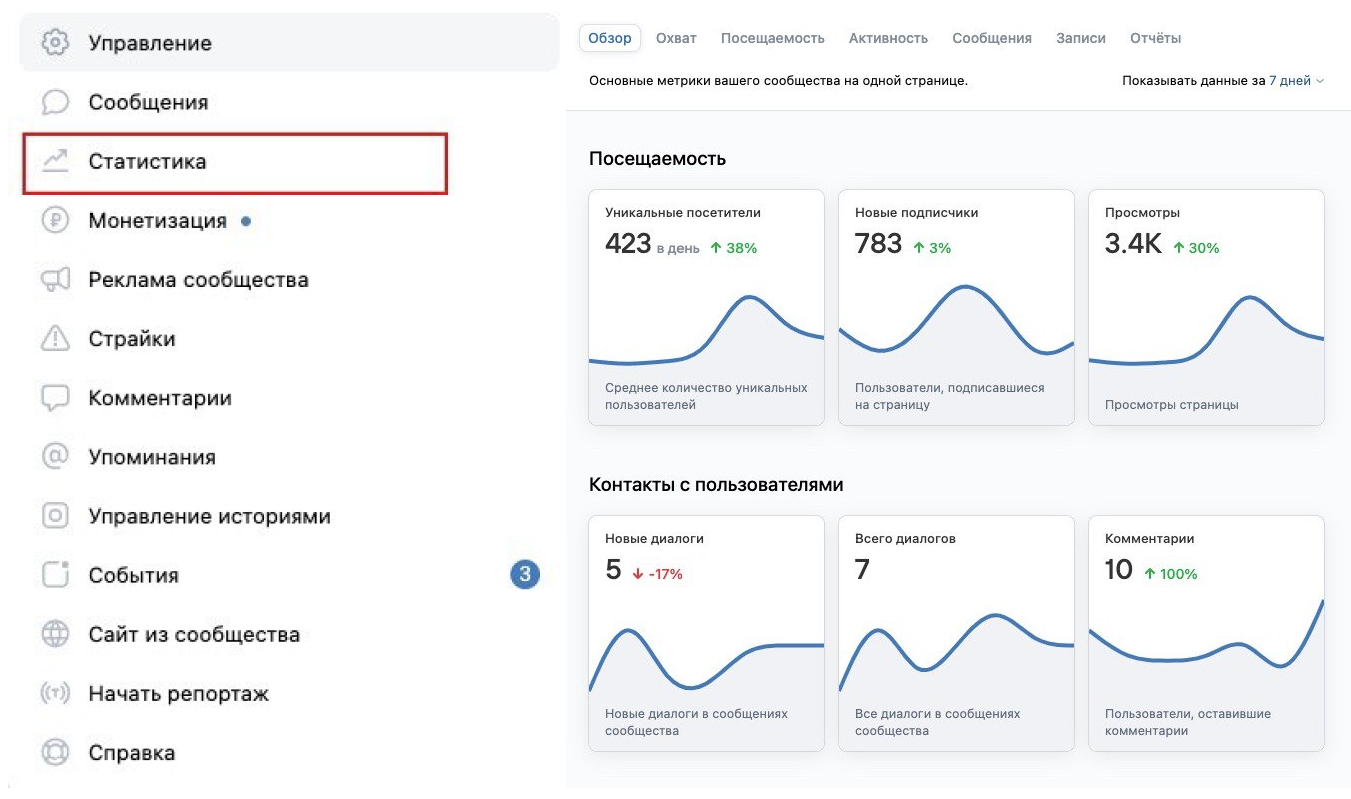Click the @ icon for Упоминания
The width and height of the screenshot is (1351, 799).
click(55, 457)
